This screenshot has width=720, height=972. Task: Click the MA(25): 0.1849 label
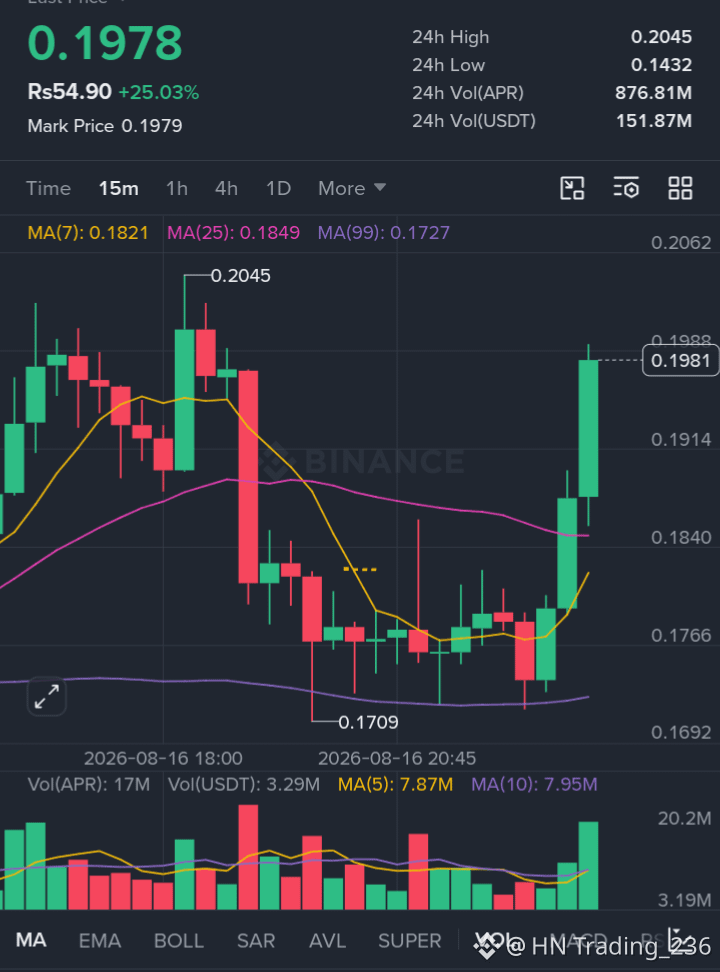click(233, 233)
